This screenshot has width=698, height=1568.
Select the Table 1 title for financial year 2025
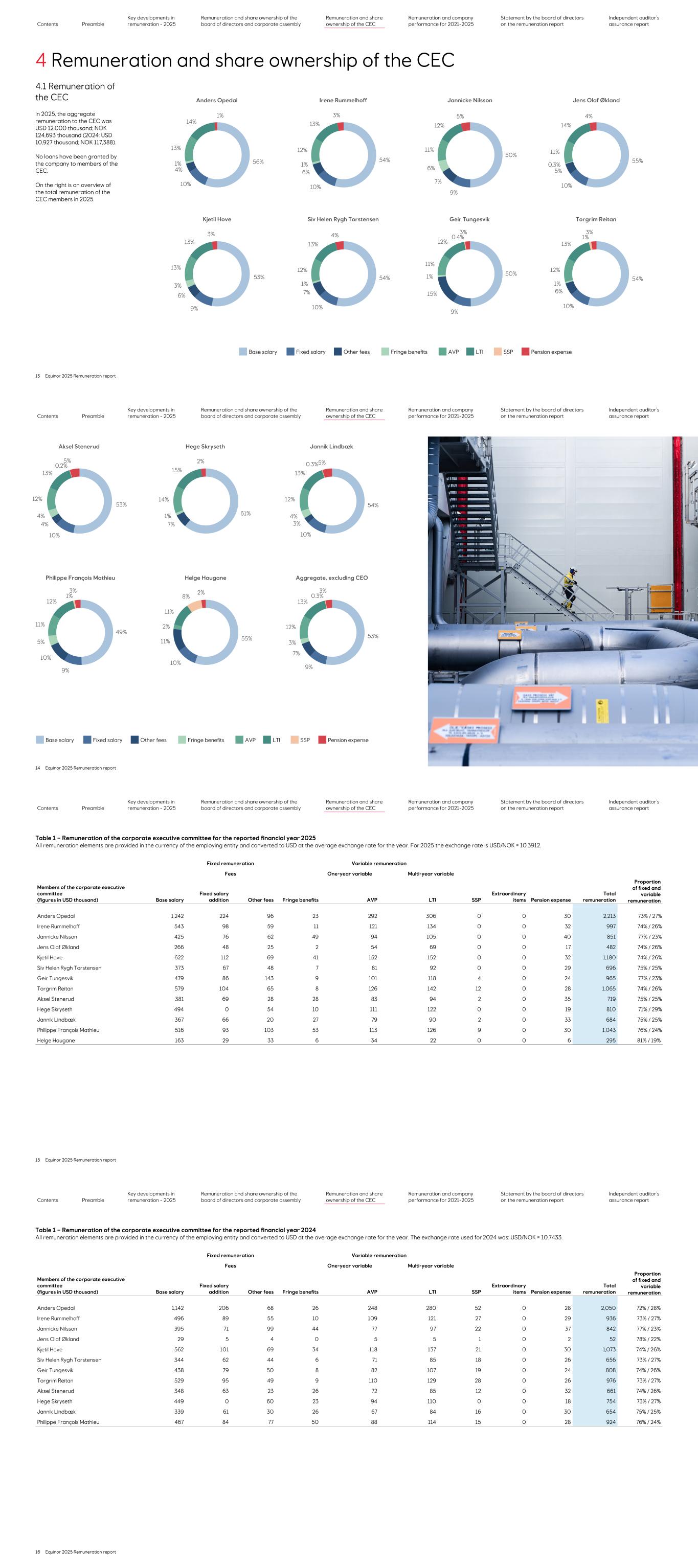pyautogui.click(x=175, y=838)
